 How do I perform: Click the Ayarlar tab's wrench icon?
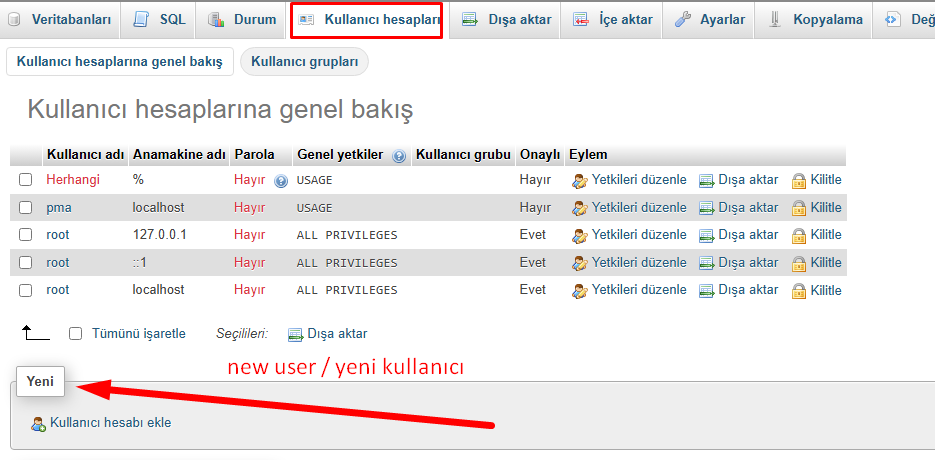coord(683,20)
